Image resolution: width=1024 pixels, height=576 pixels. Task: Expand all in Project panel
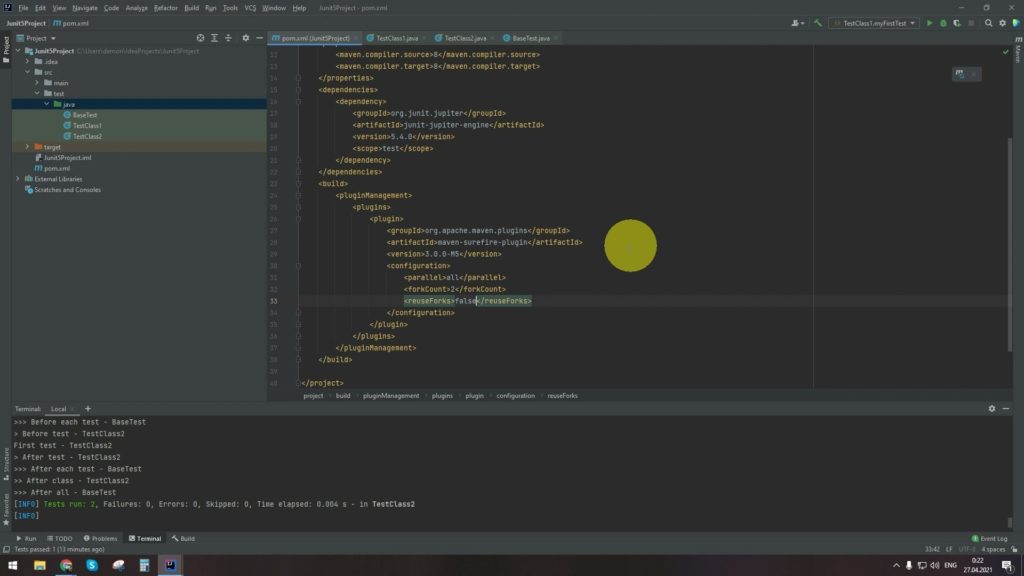coord(214,38)
